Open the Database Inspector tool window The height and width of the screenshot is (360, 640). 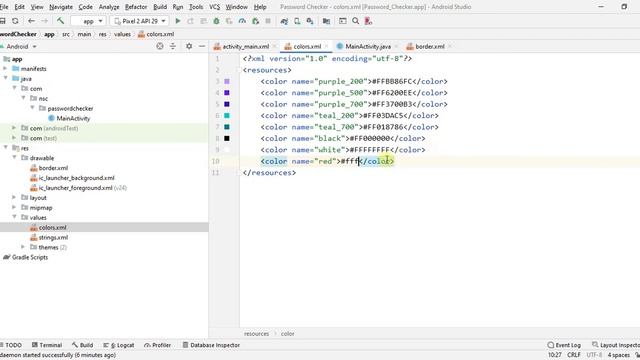coord(211,345)
